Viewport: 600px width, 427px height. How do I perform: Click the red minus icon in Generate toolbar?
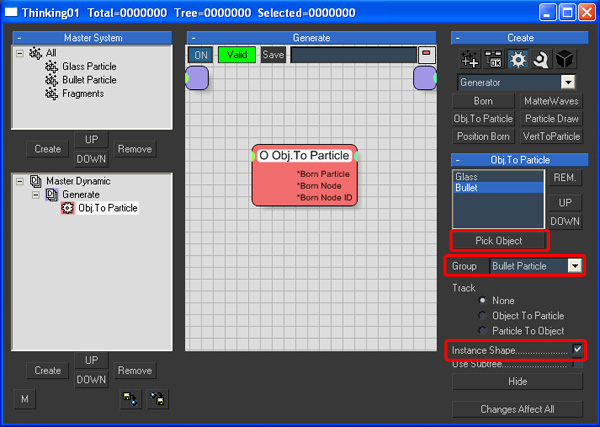click(426, 55)
